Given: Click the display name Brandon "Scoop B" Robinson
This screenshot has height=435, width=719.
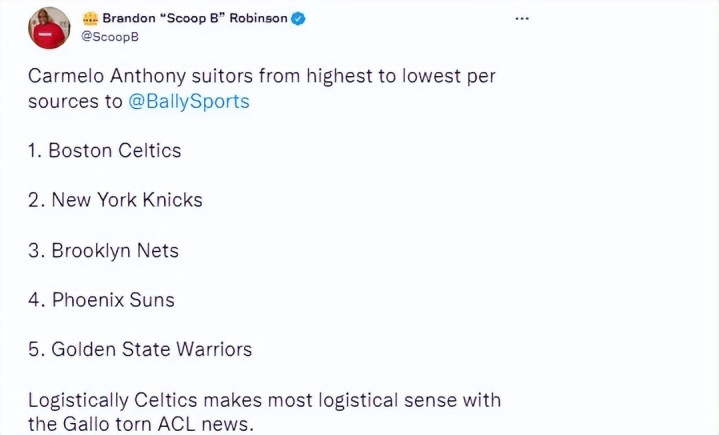Looking at the screenshot, I should click(195, 18).
